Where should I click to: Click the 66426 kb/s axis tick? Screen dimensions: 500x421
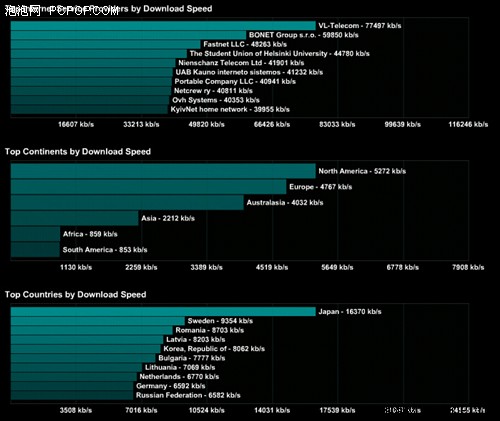pos(272,124)
